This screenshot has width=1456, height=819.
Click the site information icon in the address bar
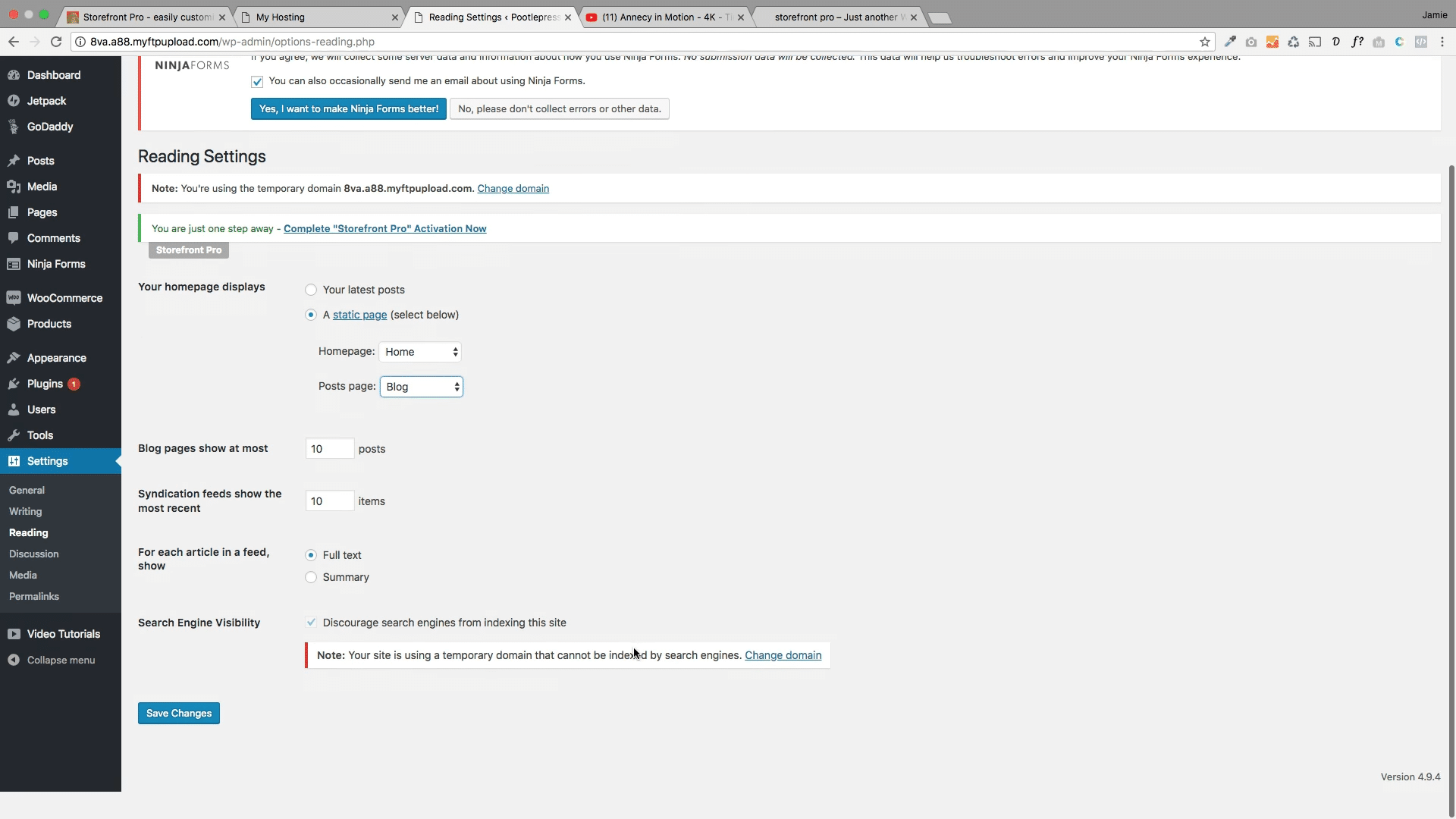80,42
